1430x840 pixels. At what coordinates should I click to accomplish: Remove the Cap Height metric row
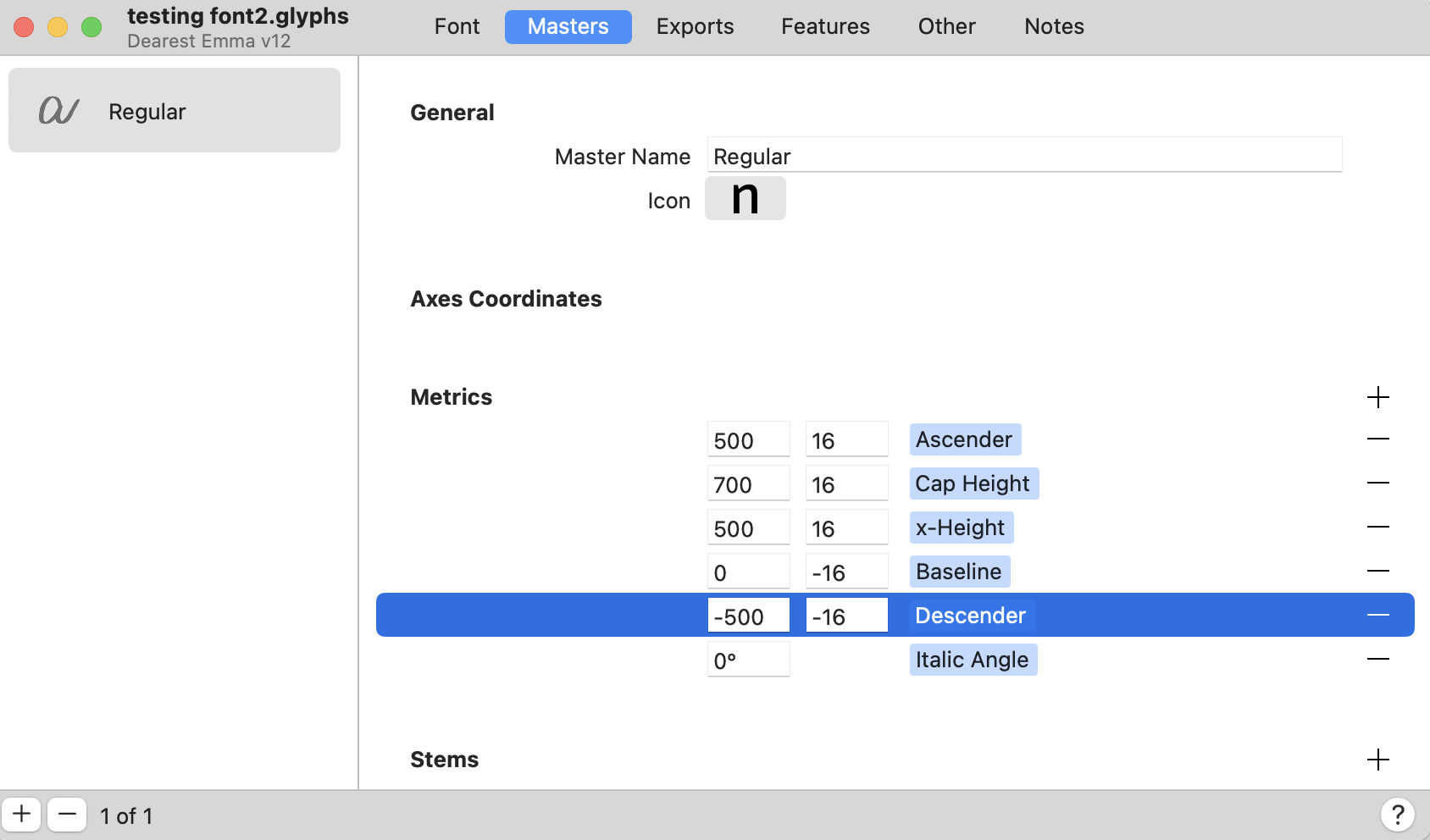[x=1378, y=483]
